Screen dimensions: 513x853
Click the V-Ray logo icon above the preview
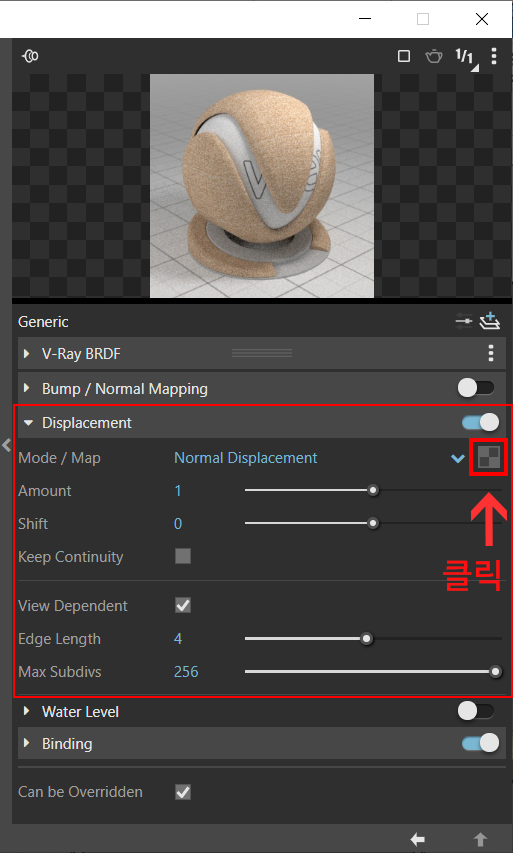[30, 55]
